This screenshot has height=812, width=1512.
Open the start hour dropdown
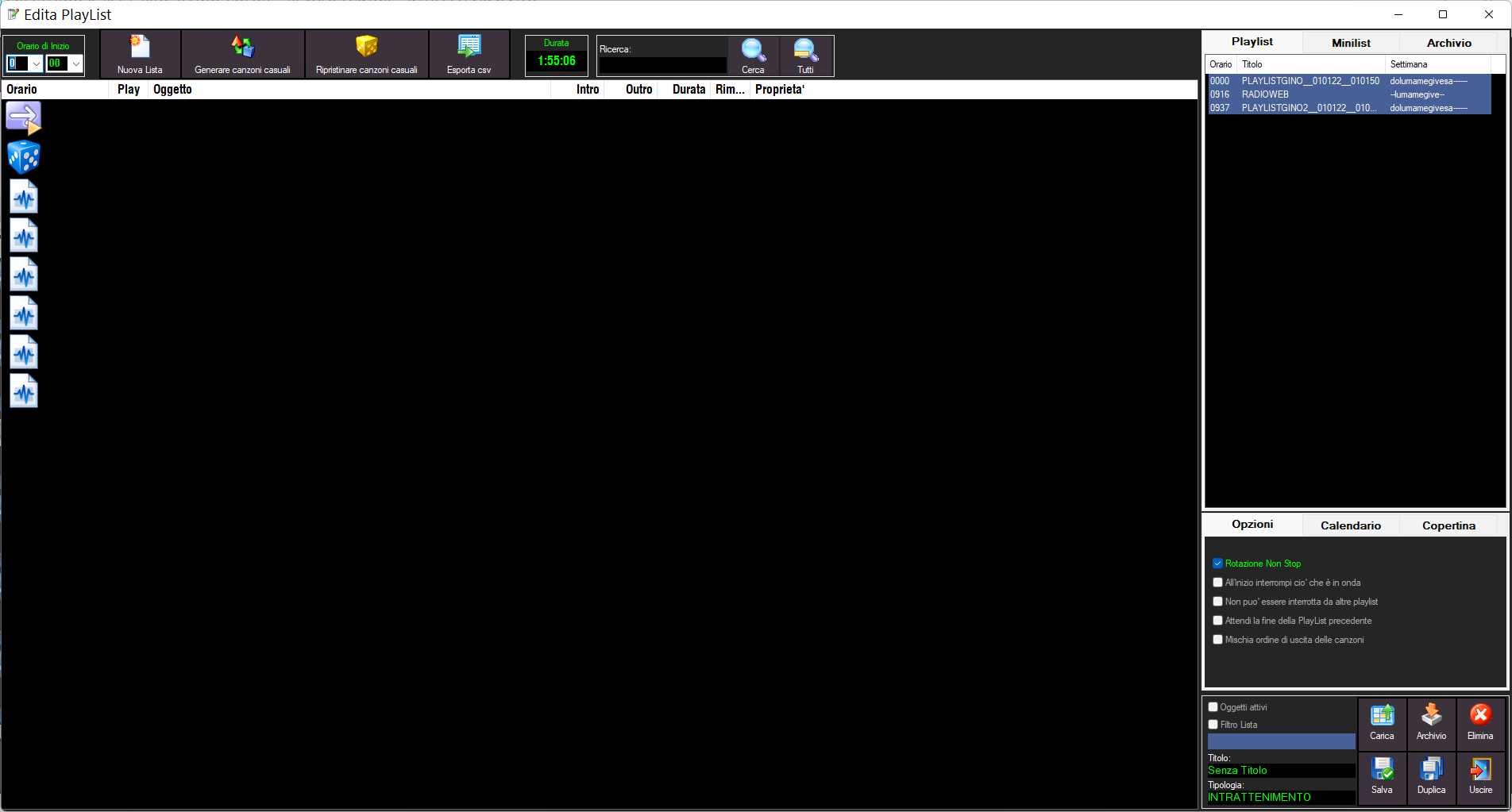pyautogui.click(x=36, y=63)
